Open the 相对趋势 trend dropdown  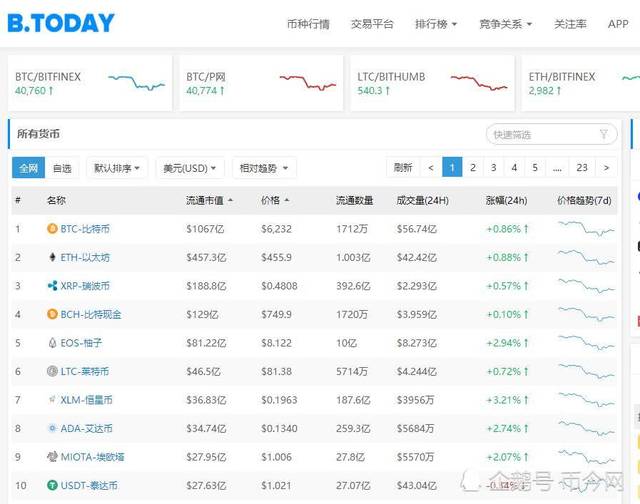(x=264, y=168)
